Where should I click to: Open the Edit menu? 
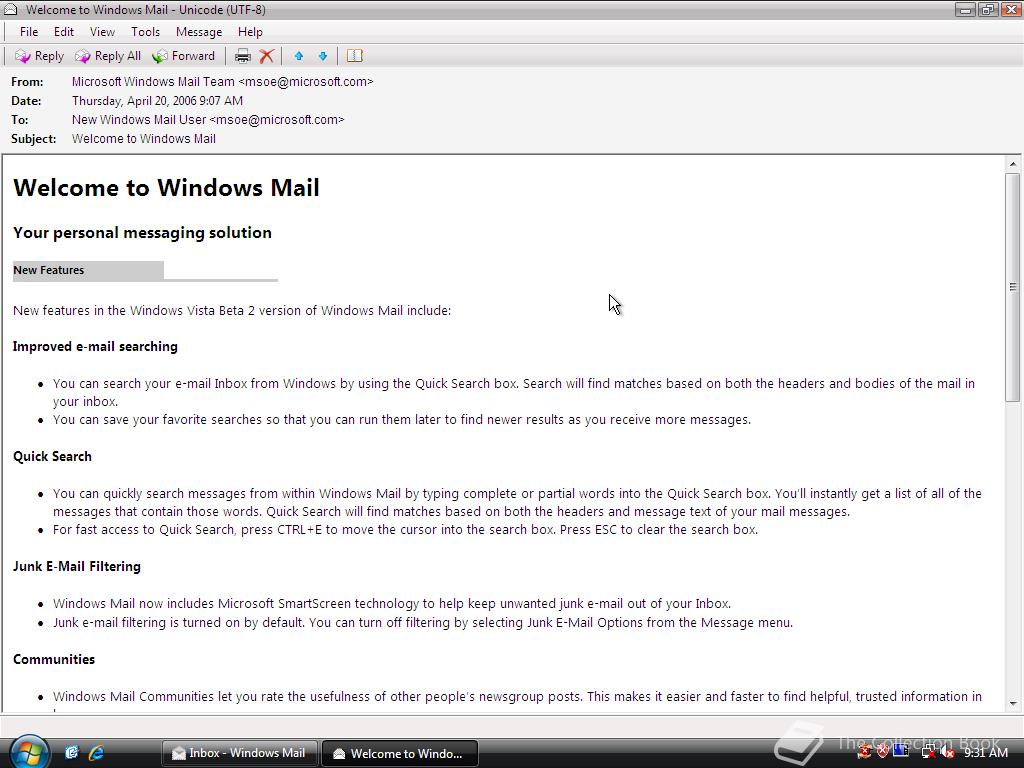64,32
